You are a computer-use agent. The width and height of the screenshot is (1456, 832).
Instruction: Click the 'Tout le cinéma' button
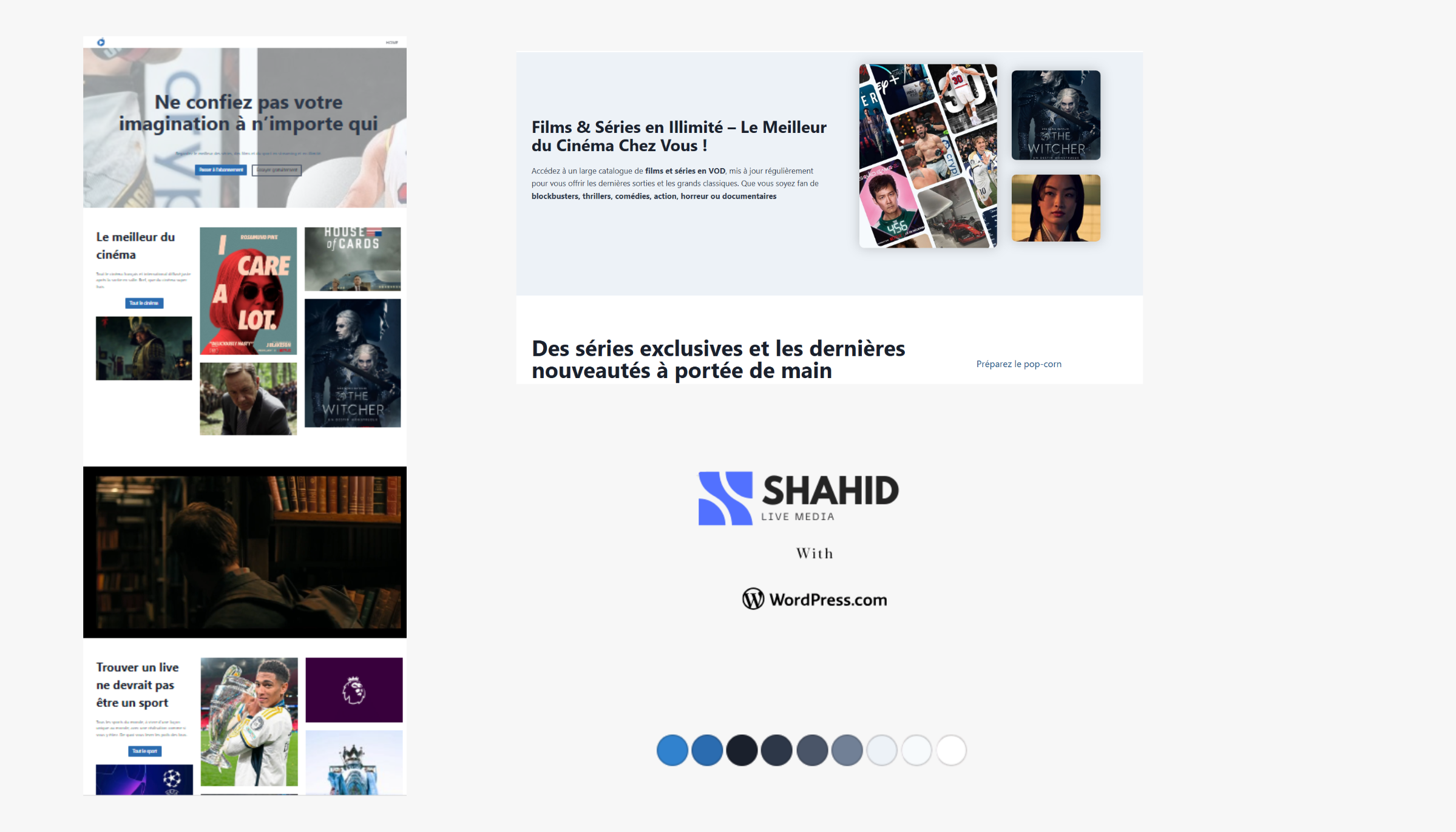(144, 303)
